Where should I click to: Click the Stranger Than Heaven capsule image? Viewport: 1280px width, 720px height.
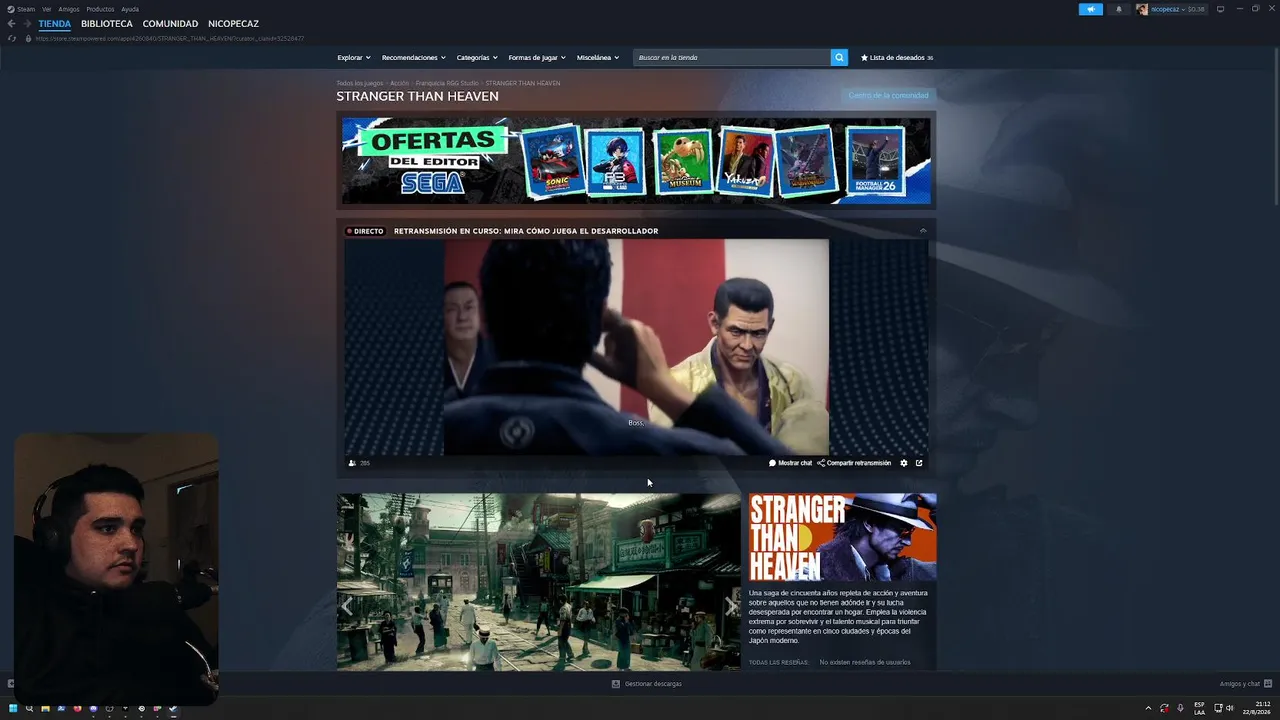click(x=843, y=537)
